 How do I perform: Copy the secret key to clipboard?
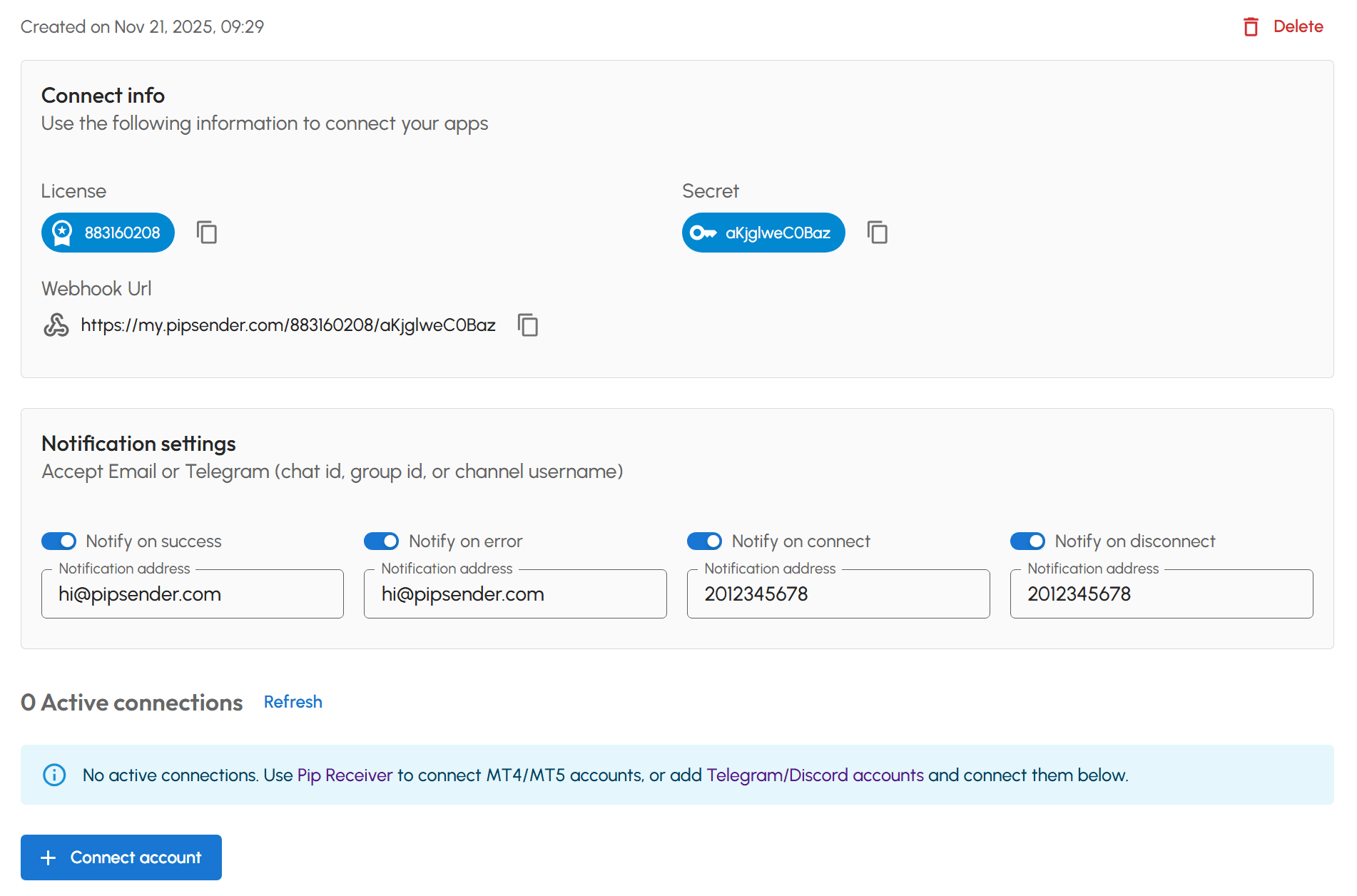(x=877, y=233)
